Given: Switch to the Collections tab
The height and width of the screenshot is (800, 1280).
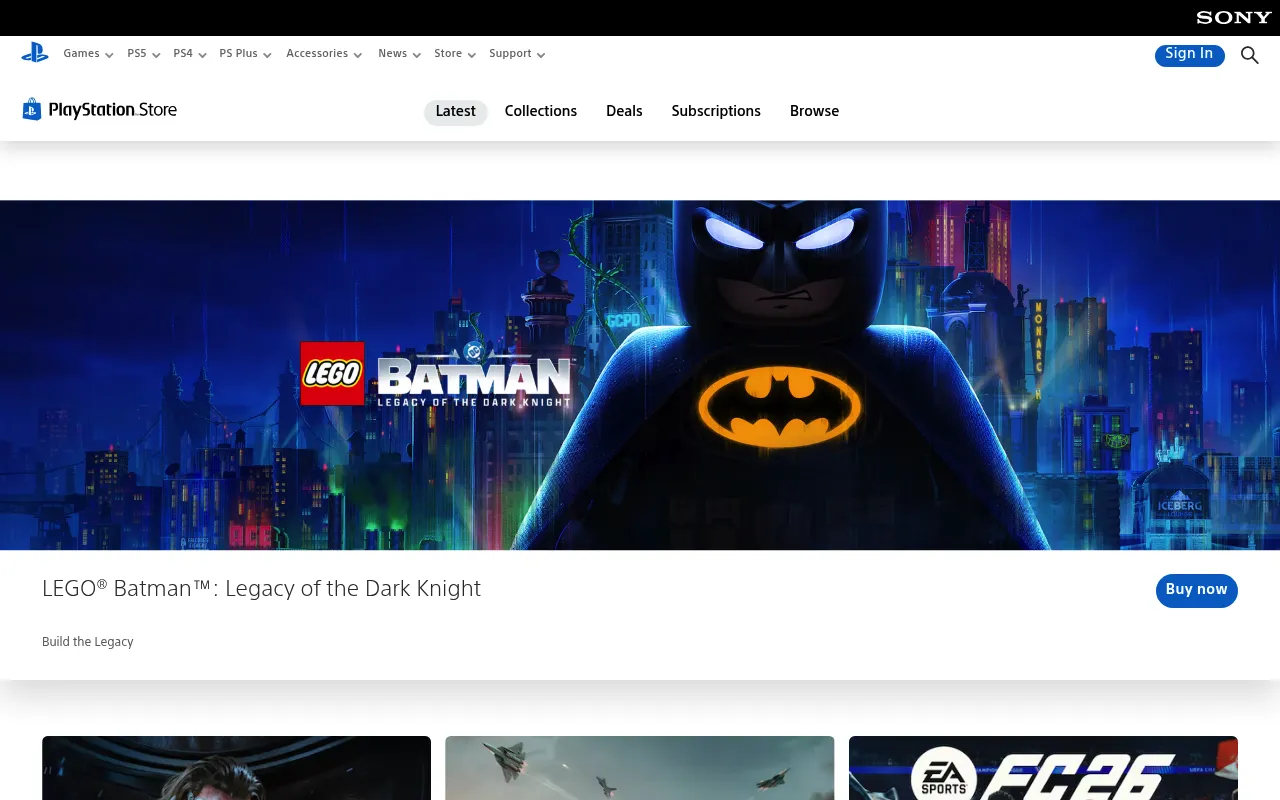Looking at the screenshot, I should tap(541, 112).
